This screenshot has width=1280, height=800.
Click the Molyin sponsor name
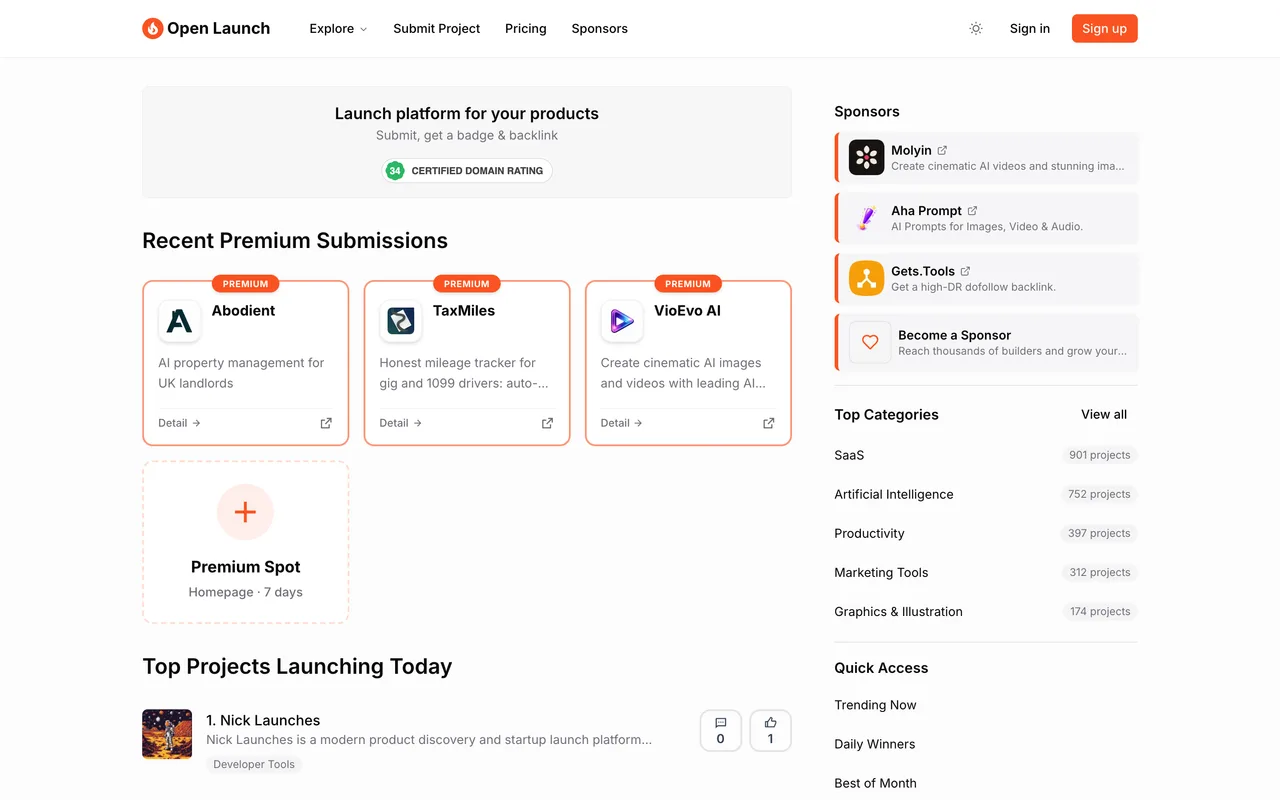(x=911, y=151)
